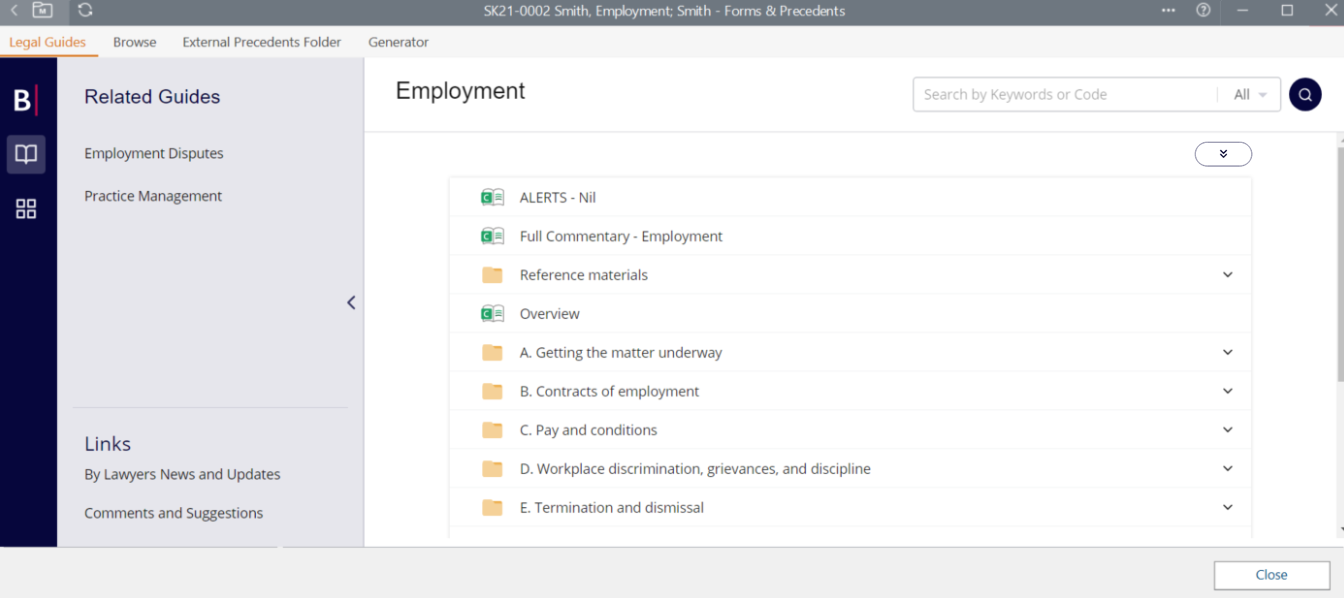Expand E. Termination and dismissal chevron
The height and width of the screenshot is (598, 1344).
[1228, 508]
